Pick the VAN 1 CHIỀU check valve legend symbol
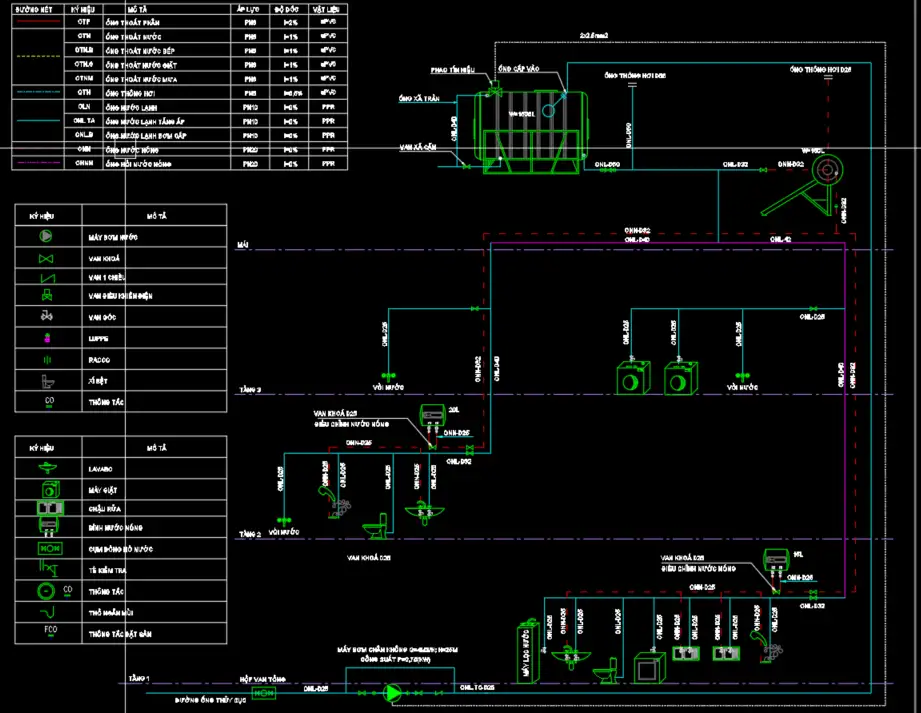This screenshot has width=921, height=713. [46, 277]
